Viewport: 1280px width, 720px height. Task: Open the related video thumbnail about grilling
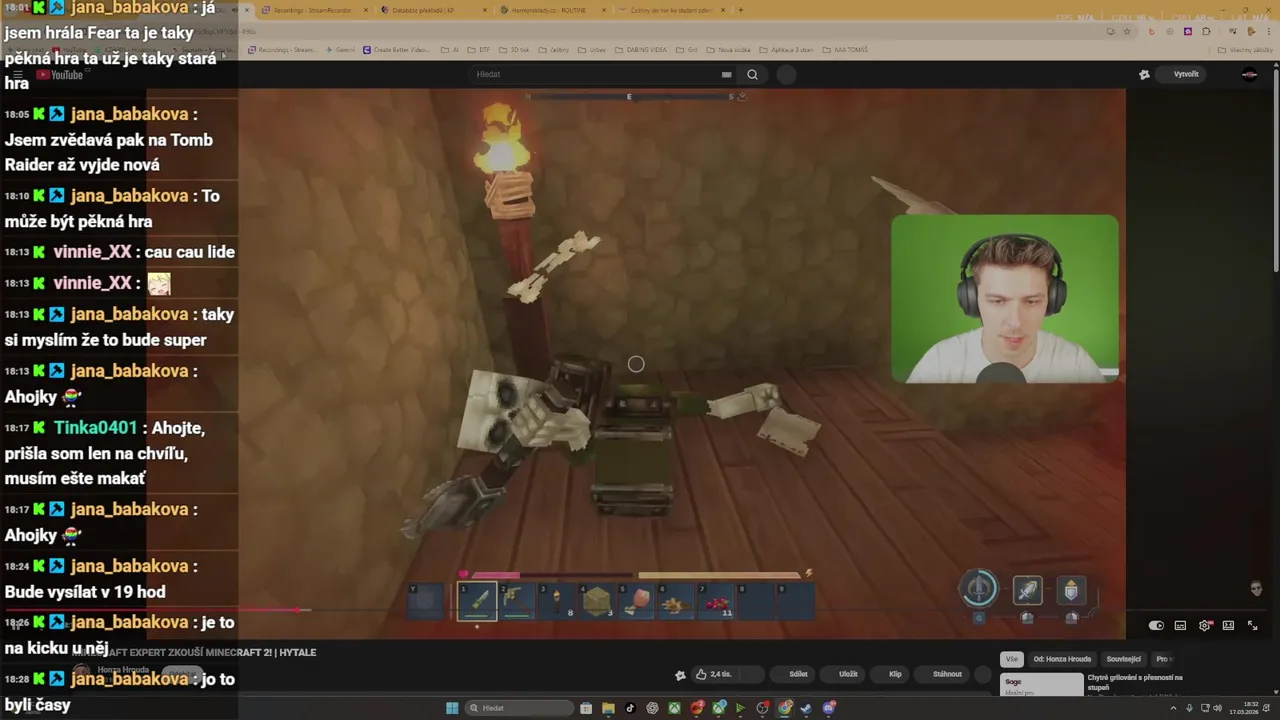(1042, 684)
